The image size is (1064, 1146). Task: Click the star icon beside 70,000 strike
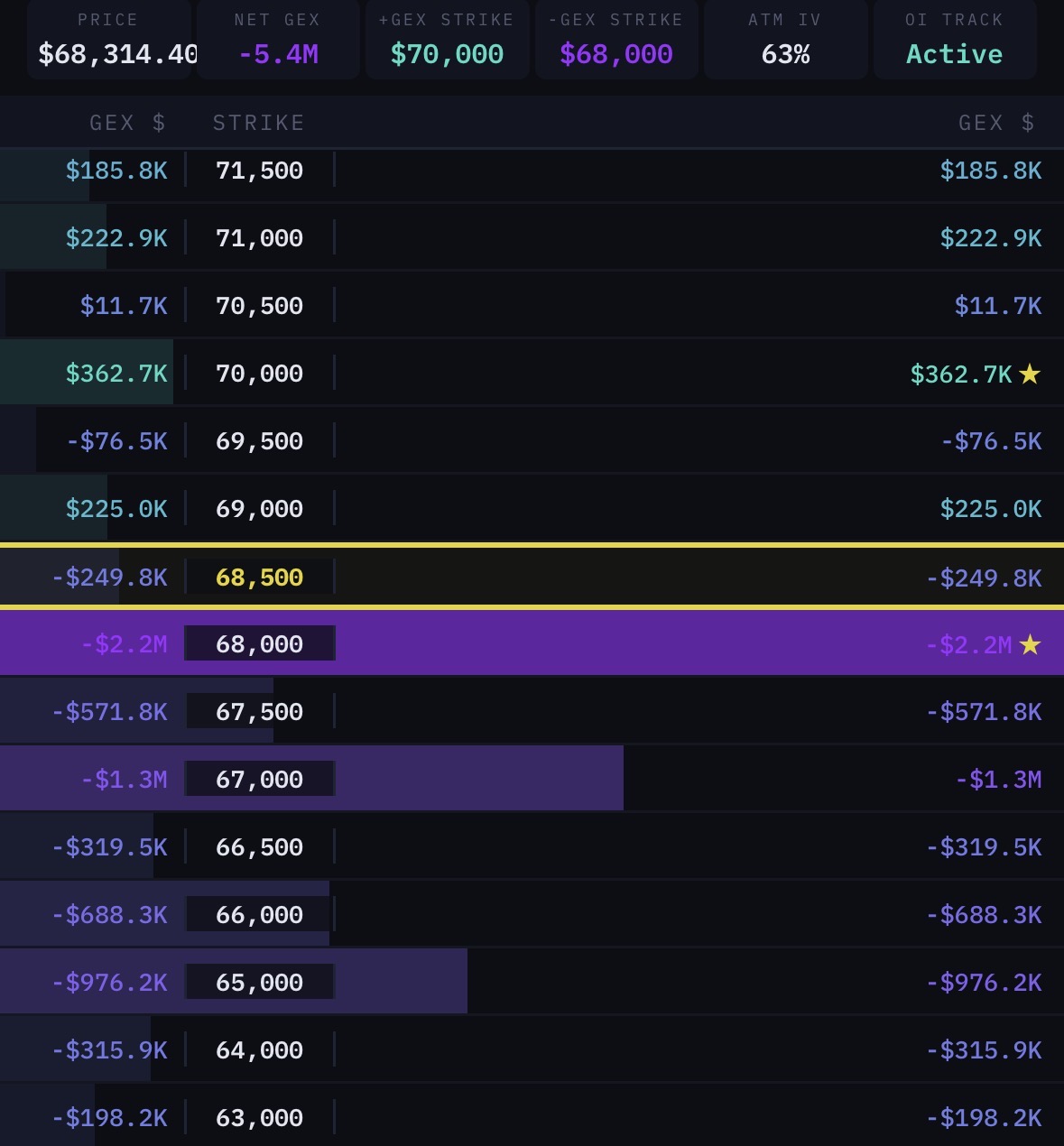click(1030, 374)
